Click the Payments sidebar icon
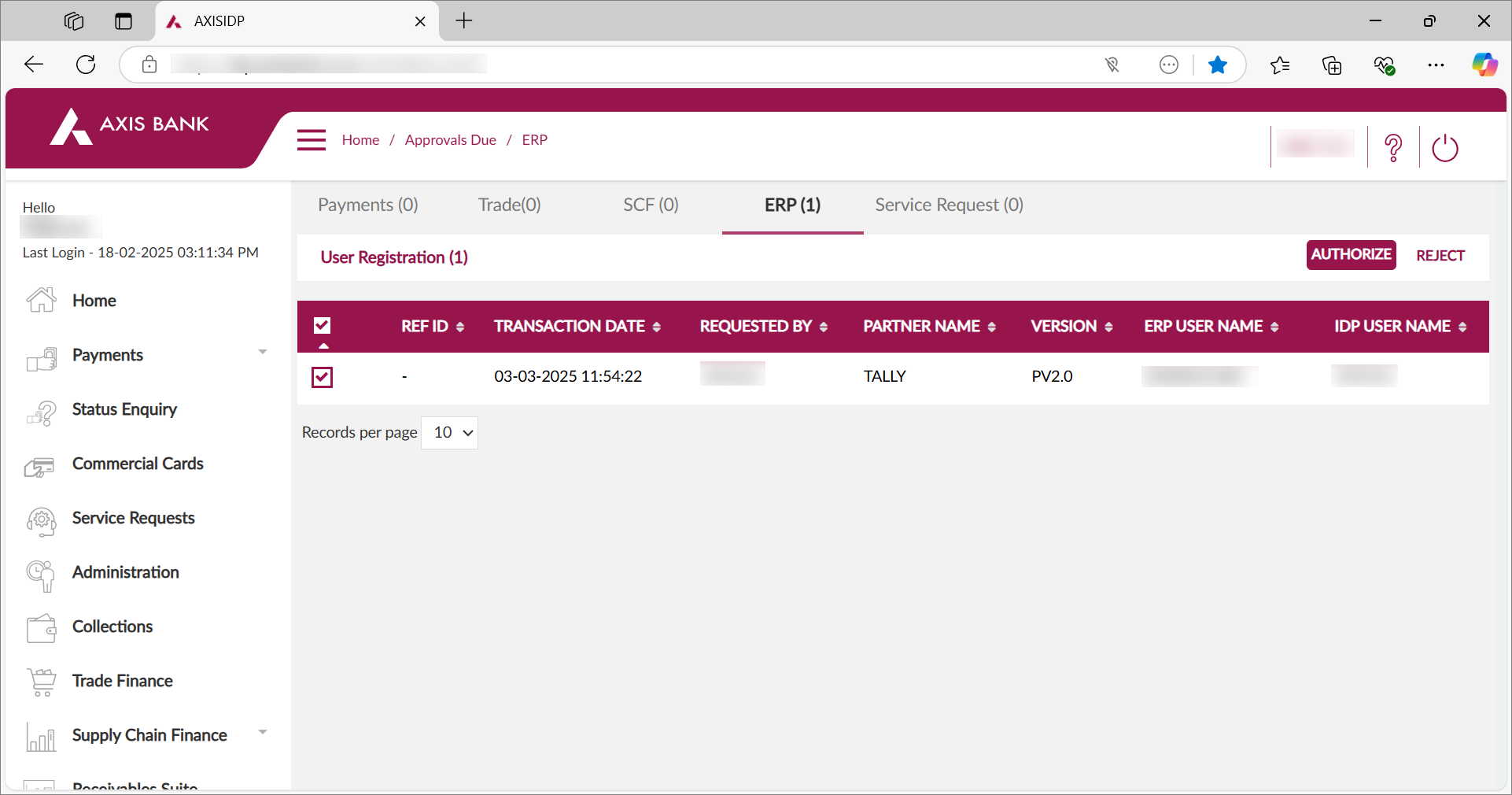 point(42,359)
